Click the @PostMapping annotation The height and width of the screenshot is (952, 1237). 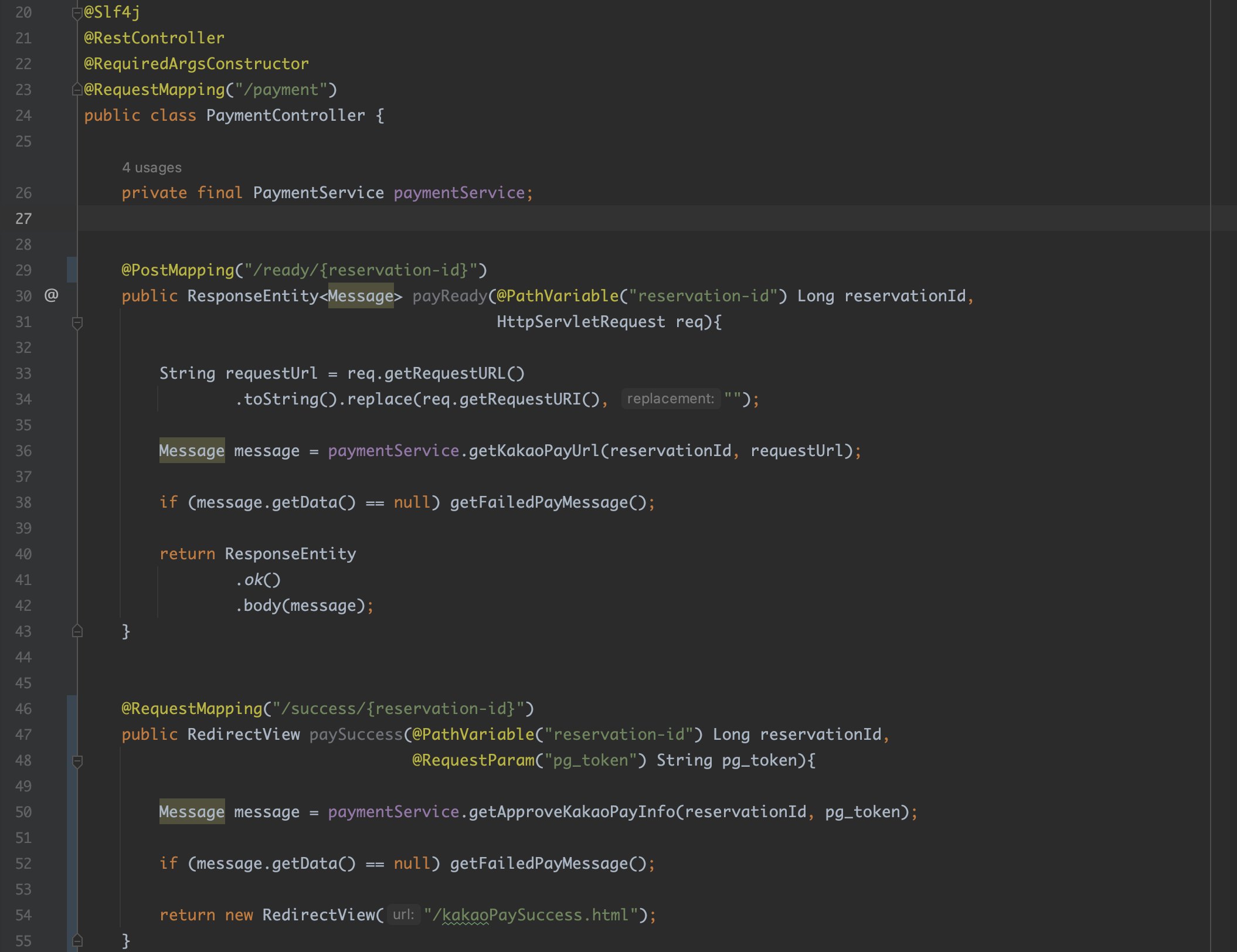[x=178, y=270]
